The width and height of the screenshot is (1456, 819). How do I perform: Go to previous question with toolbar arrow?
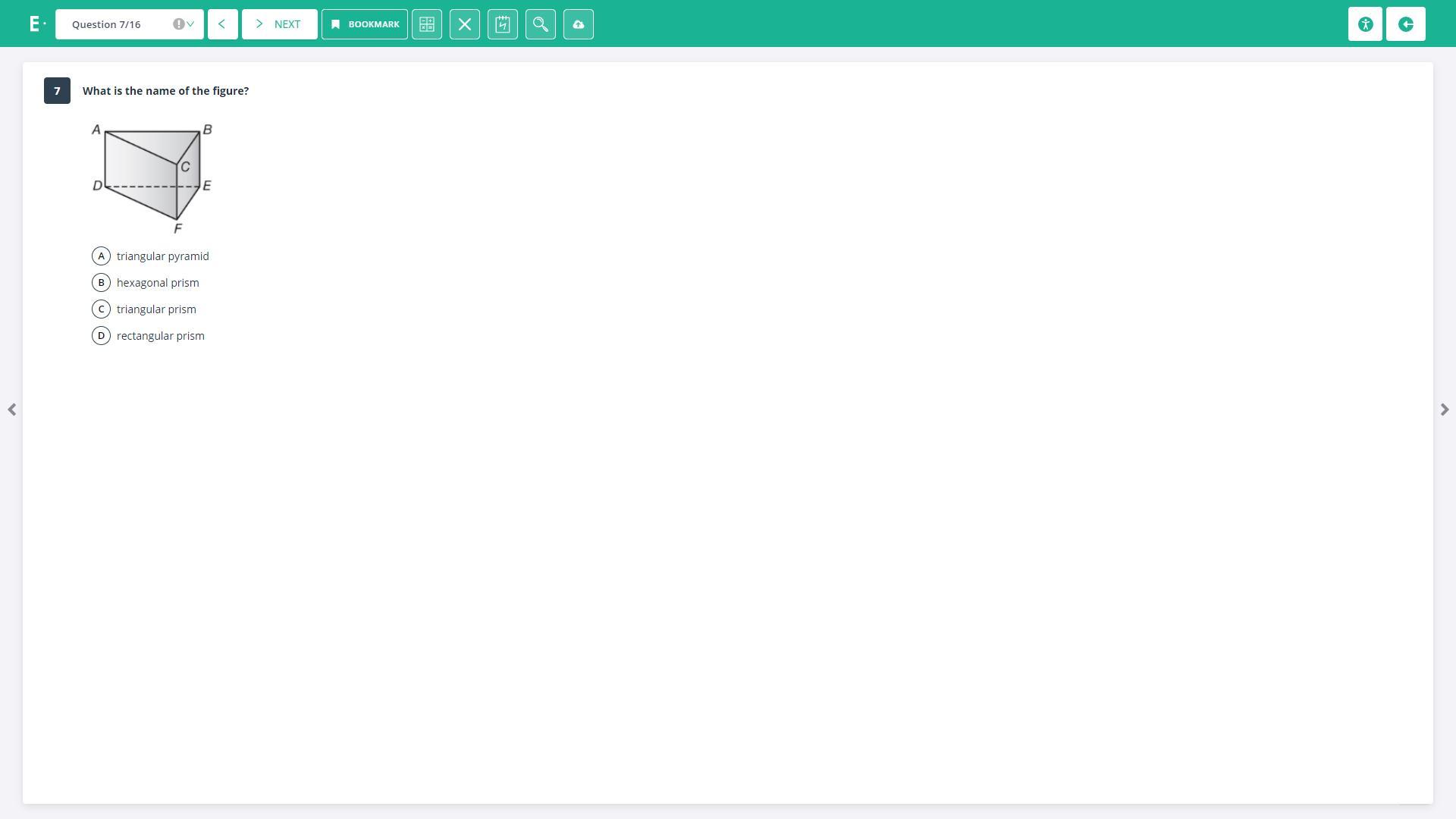coord(222,24)
